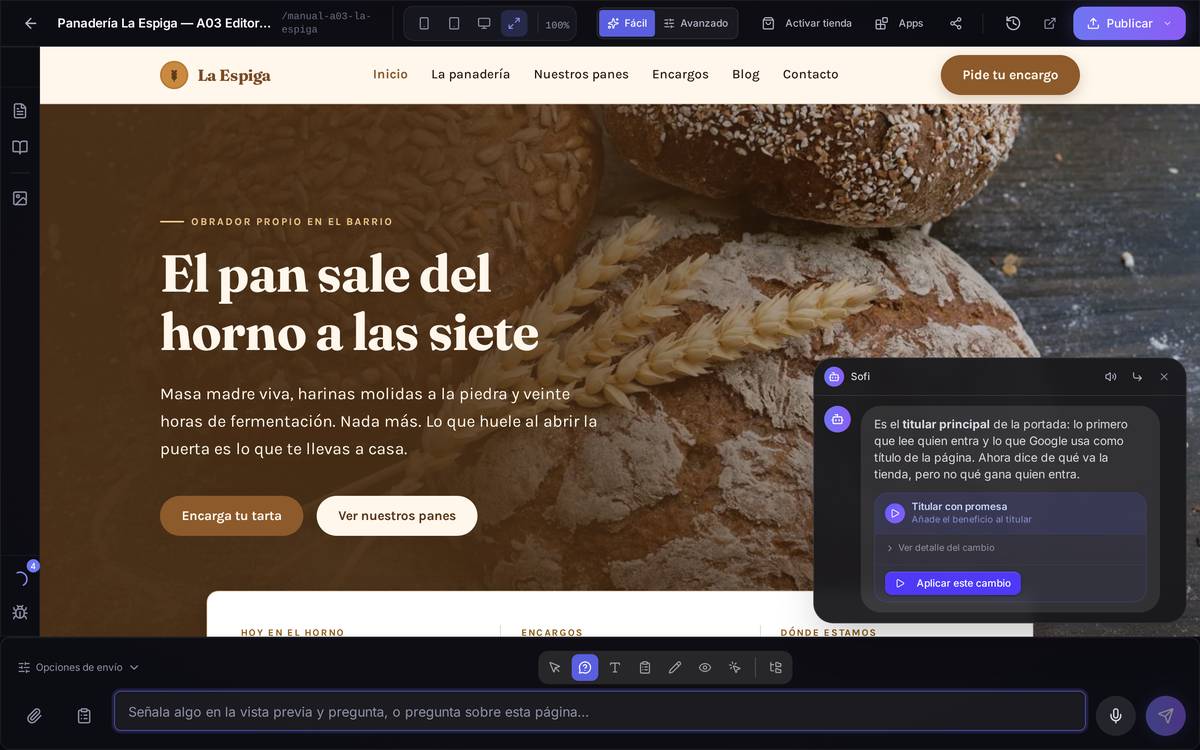Open Blog nav item
1200x750 pixels.
click(746, 74)
